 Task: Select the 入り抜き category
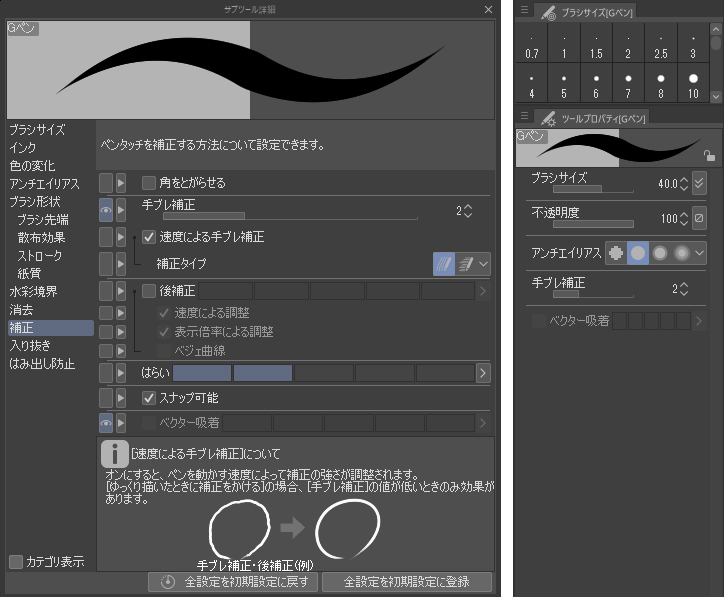coord(30,346)
